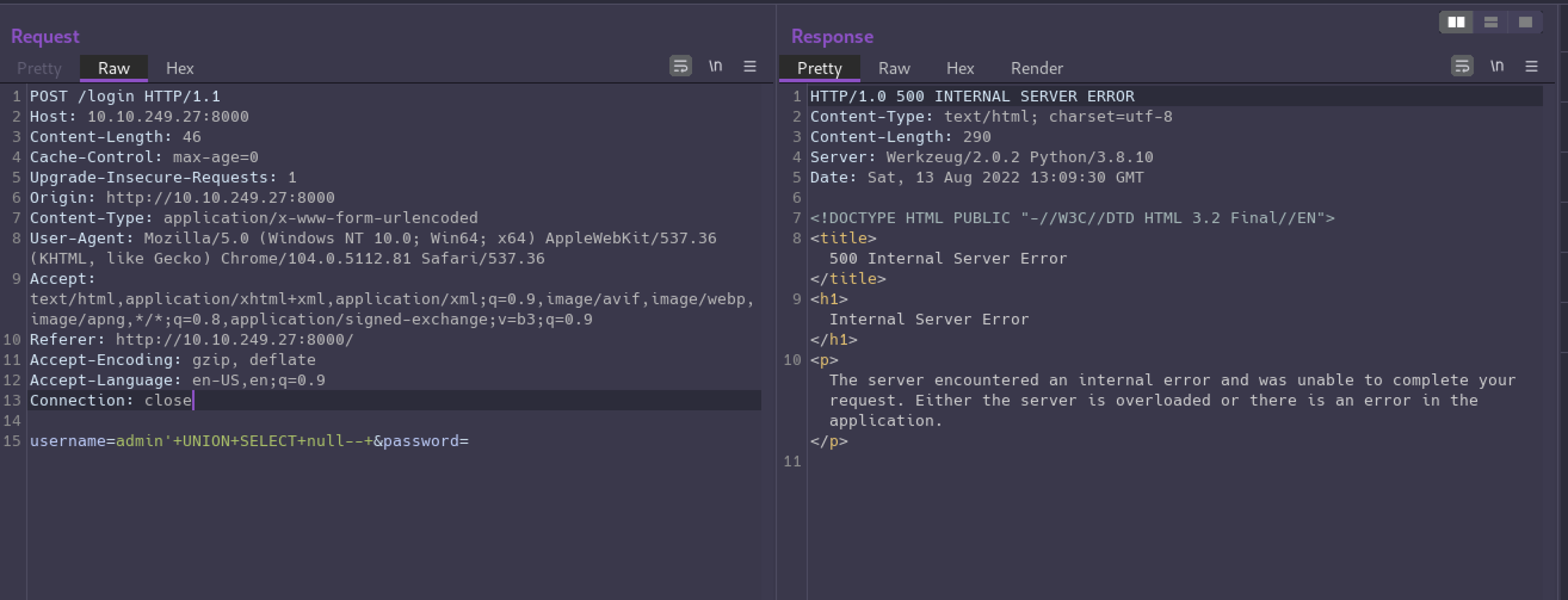Show non-printable characters in Response panel

click(1497, 66)
